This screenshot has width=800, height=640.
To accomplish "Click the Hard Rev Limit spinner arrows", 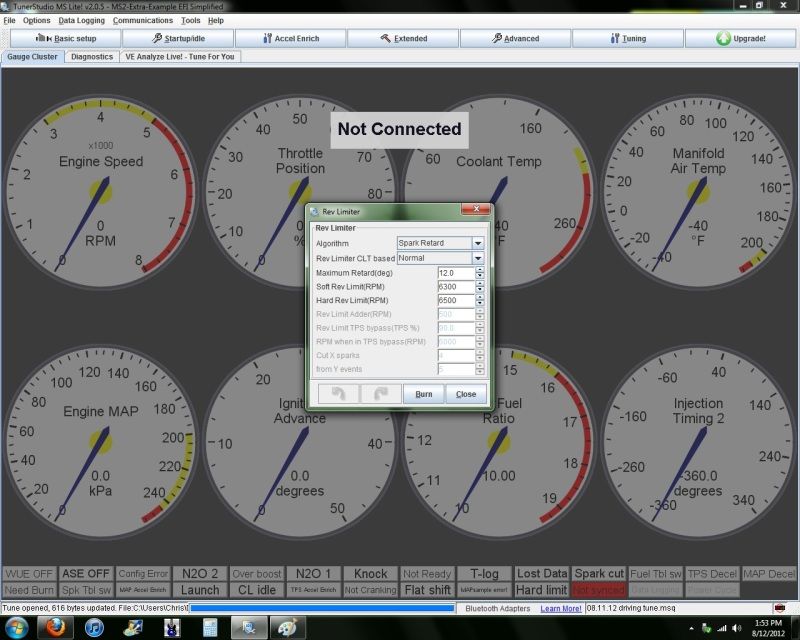I will click(480, 301).
